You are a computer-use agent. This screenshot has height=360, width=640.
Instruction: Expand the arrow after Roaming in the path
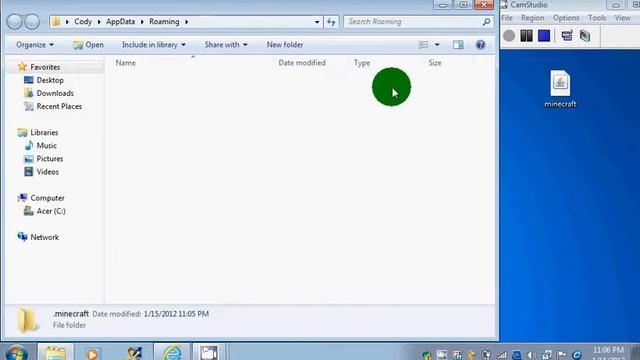click(x=187, y=22)
